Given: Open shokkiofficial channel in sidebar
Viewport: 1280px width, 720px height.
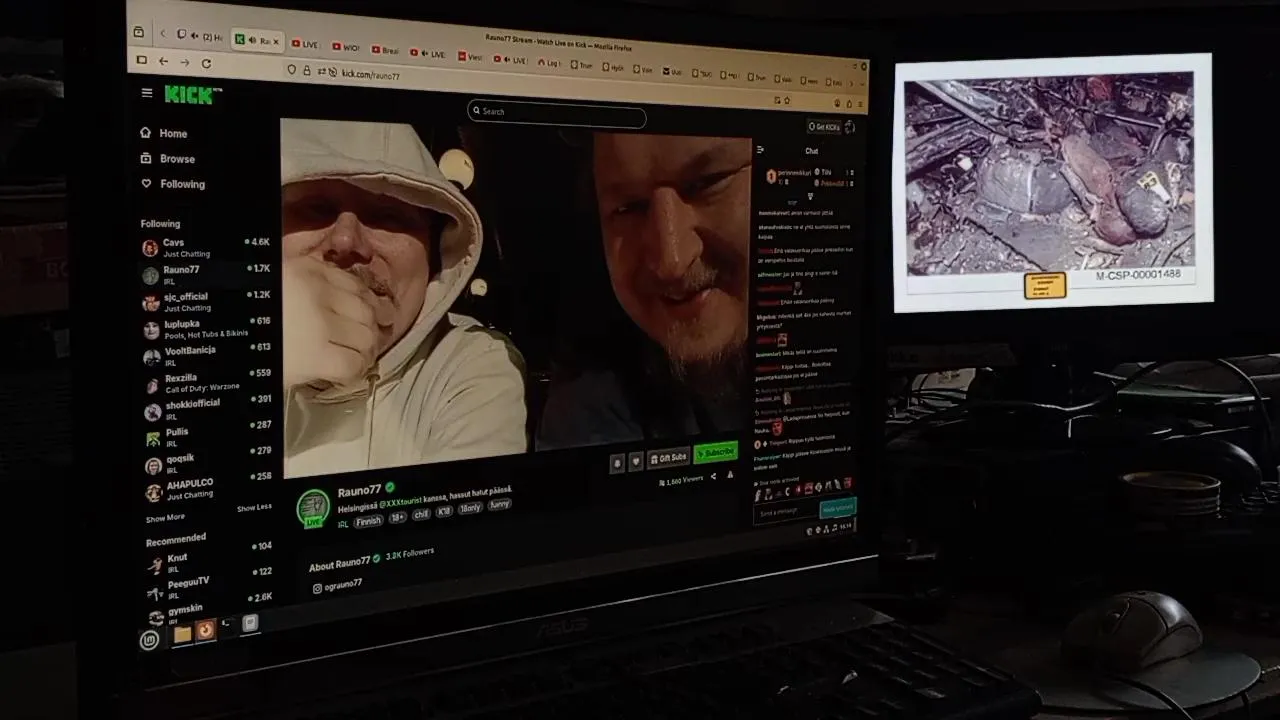Looking at the screenshot, I should click(206, 409).
